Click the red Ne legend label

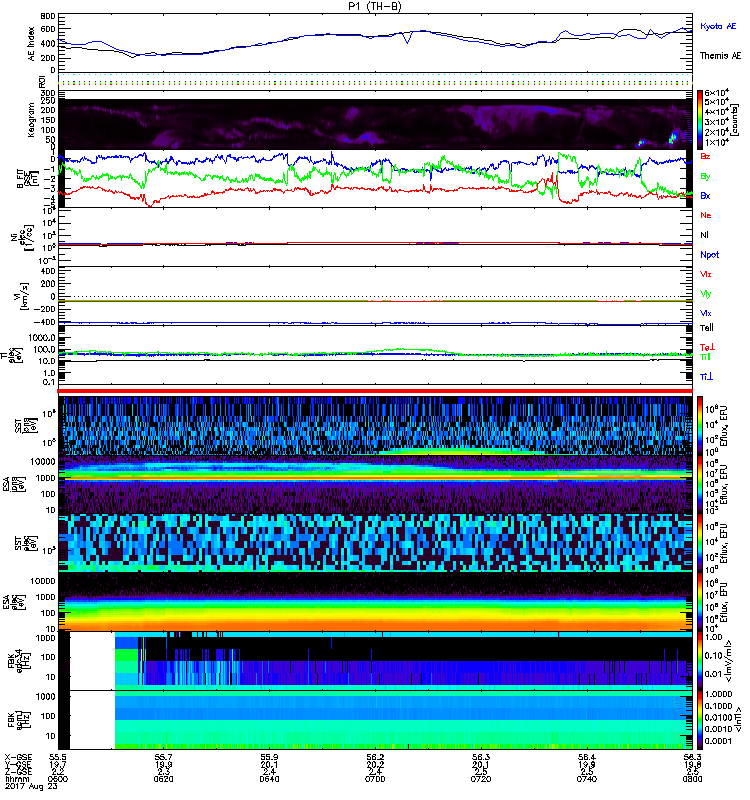pyautogui.click(x=706, y=215)
